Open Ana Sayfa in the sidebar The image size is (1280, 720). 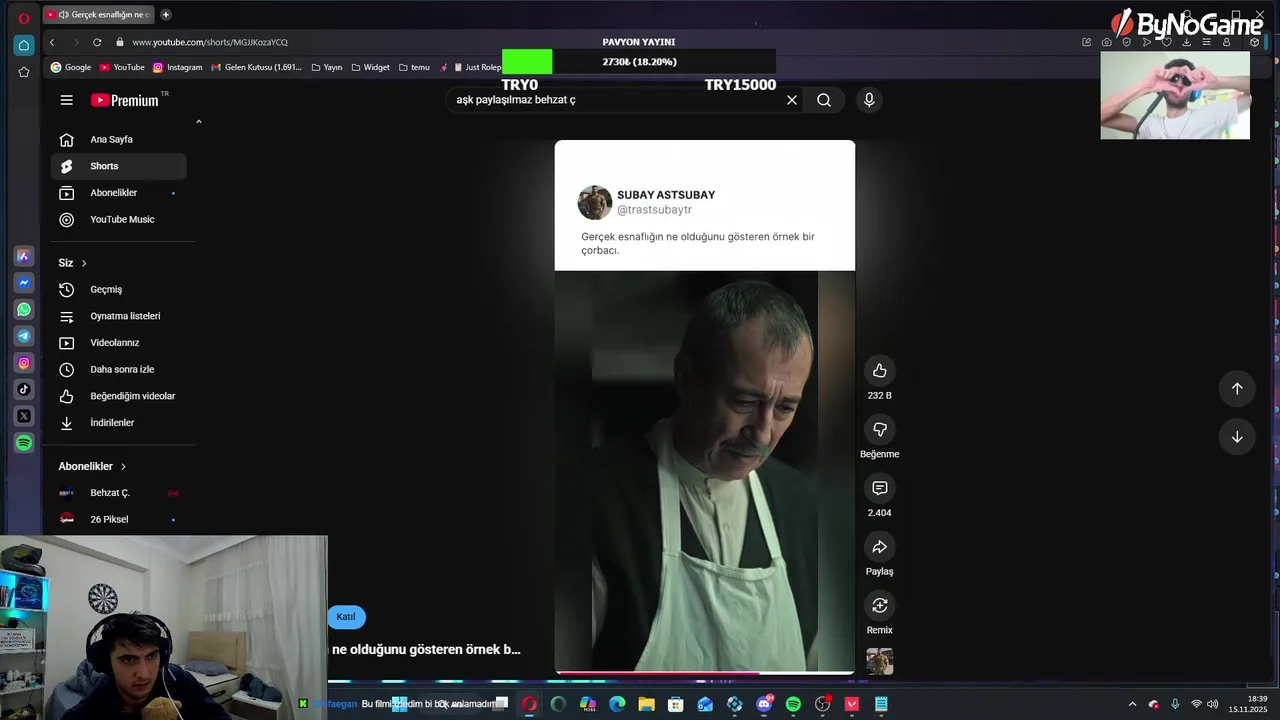(118, 140)
